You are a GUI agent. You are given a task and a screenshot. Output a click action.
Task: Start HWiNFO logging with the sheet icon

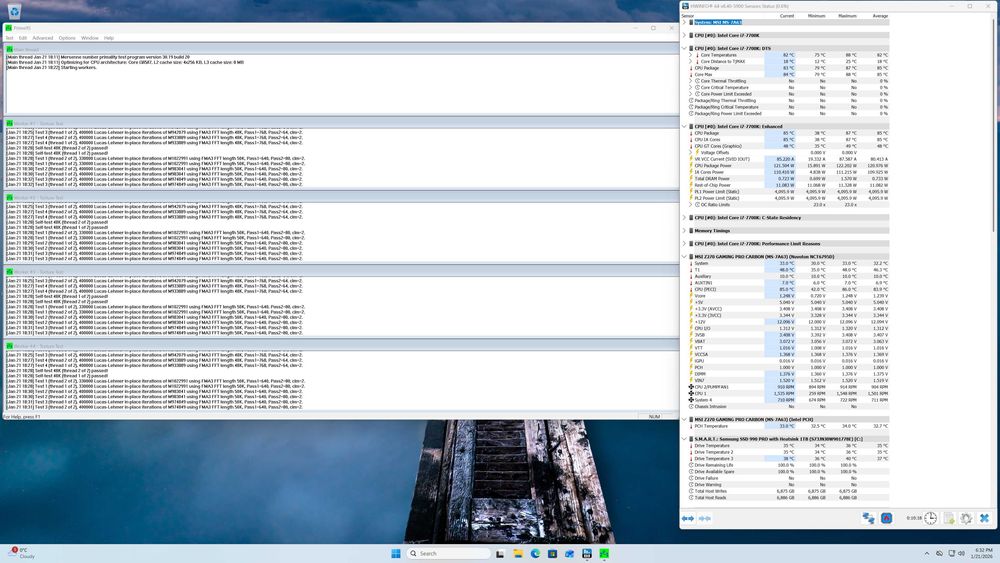[x=949, y=518]
